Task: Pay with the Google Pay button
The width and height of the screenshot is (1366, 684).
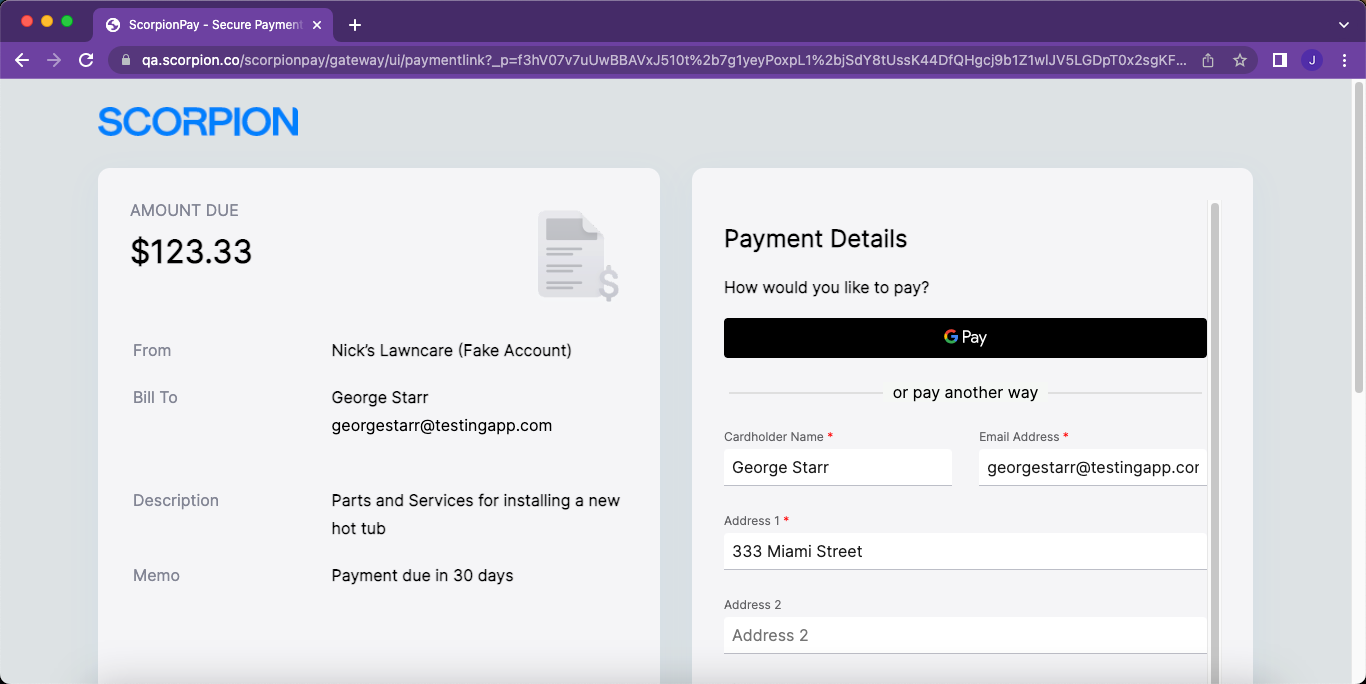Action: (x=965, y=337)
